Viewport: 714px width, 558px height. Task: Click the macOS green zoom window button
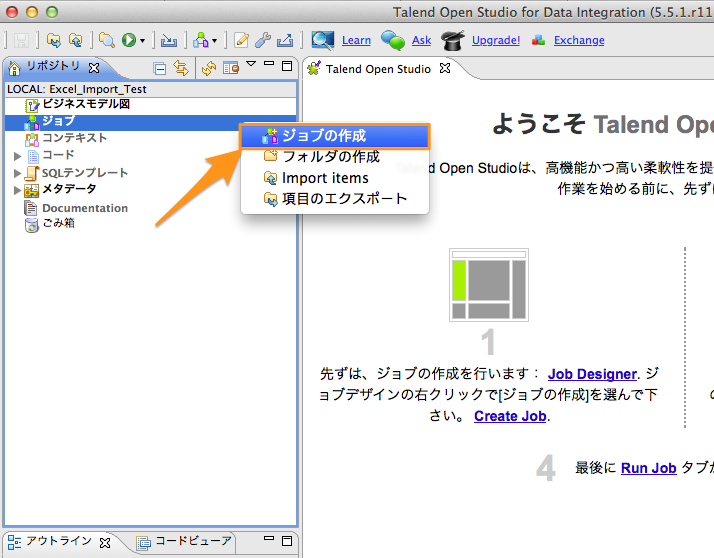(x=52, y=12)
